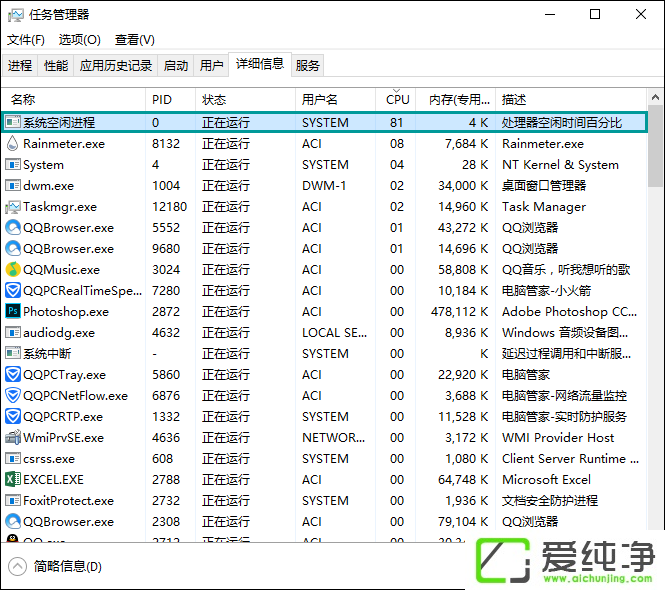Click user name DWM-1
665x590 pixels.
tap(324, 185)
